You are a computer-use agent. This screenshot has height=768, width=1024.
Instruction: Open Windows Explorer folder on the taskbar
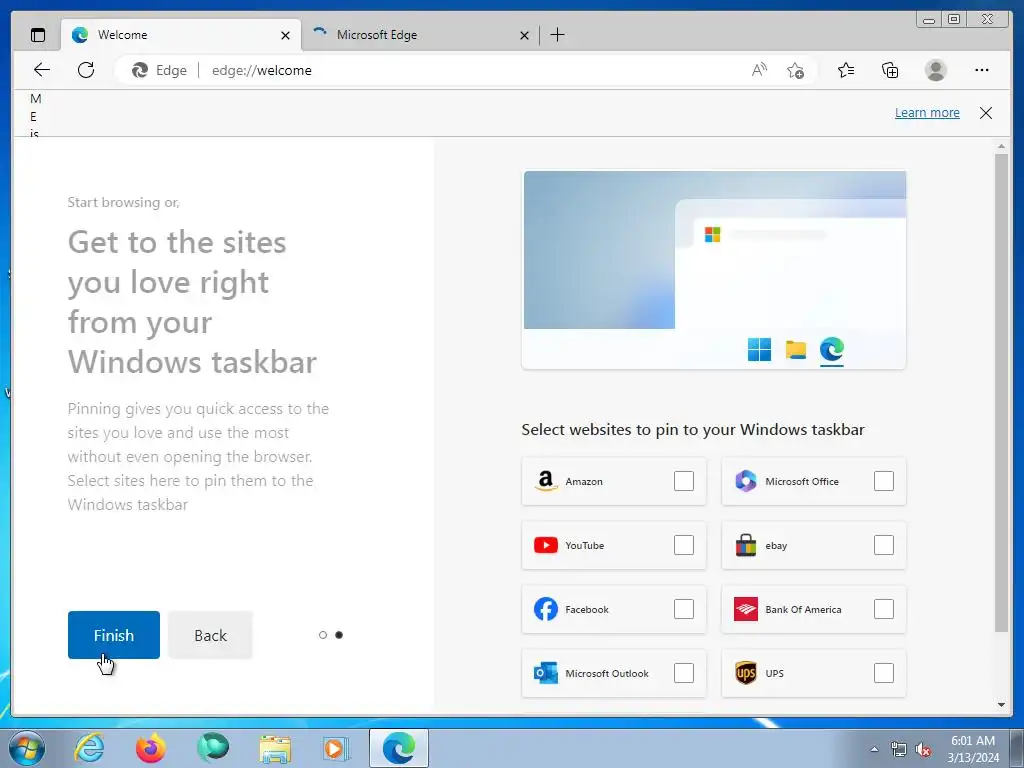[275, 748]
